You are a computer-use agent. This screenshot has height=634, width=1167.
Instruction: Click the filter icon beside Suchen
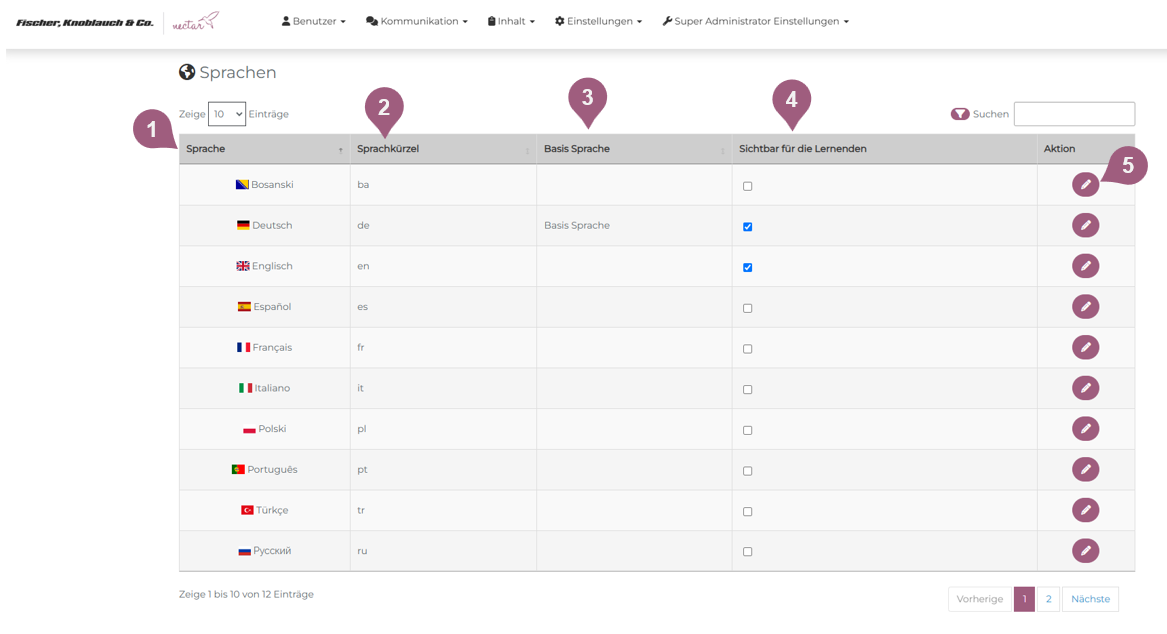[x=960, y=114]
